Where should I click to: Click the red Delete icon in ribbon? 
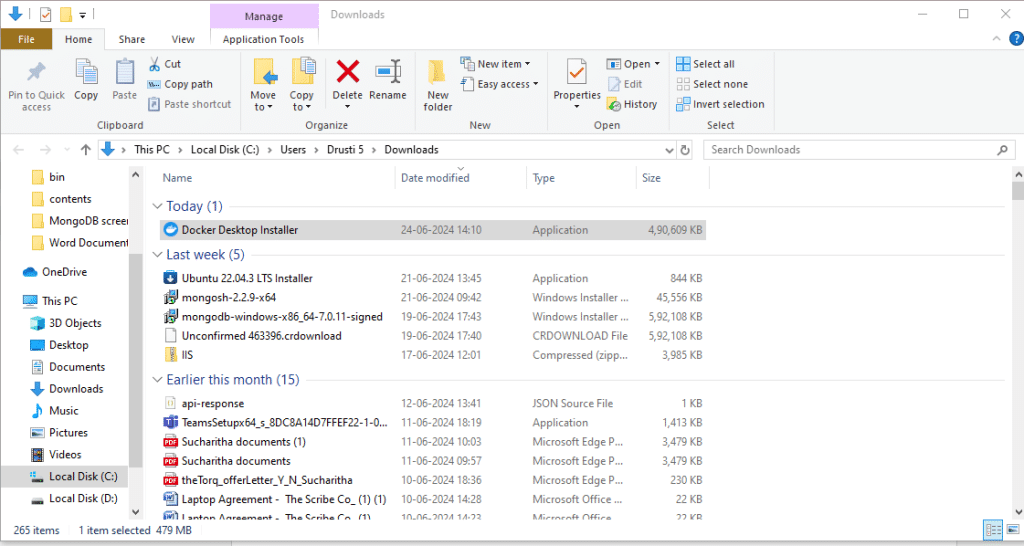(x=347, y=72)
